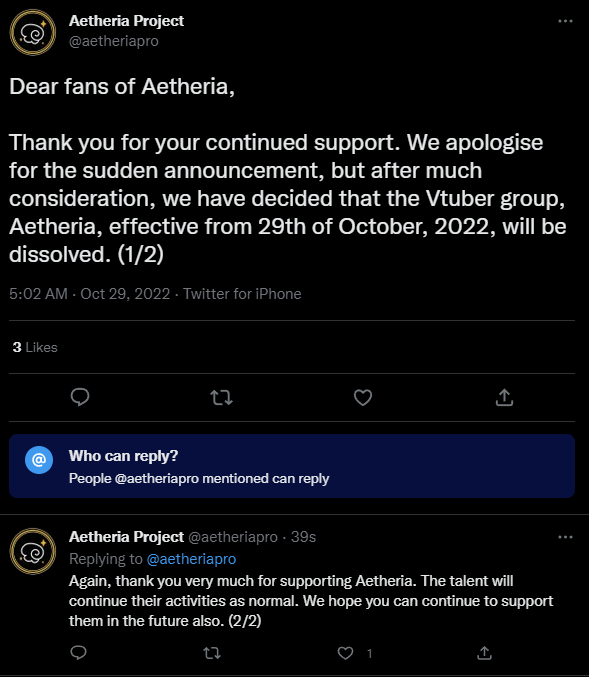The height and width of the screenshot is (677, 589).
Task: Open more options on main tweet
Action: click(565, 21)
